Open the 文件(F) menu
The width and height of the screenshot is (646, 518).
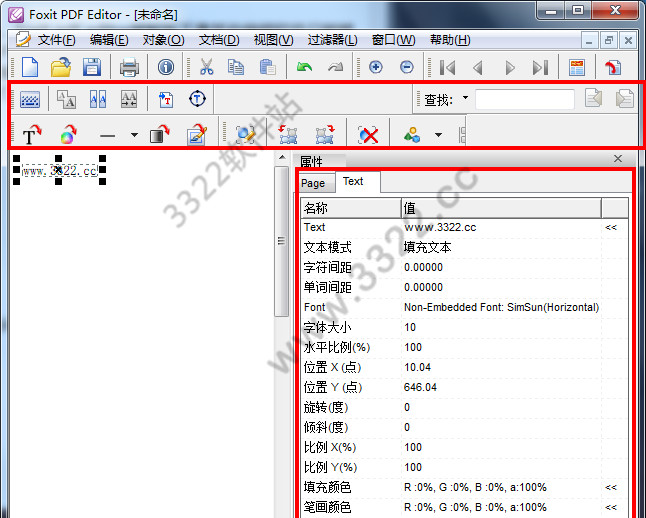(56, 40)
